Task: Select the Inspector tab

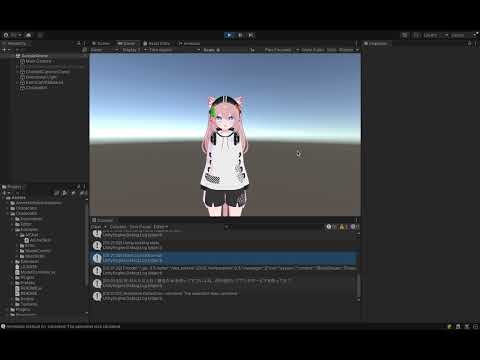Action: click(376, 44)
